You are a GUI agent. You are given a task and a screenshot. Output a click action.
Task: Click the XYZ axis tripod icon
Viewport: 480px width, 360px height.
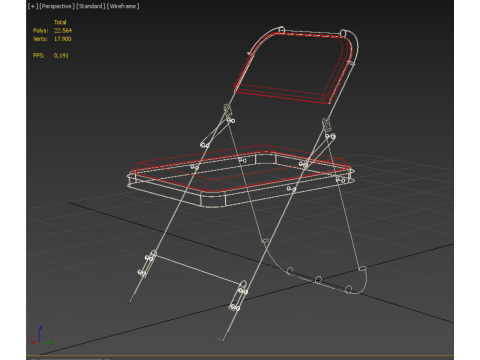(41, 335)
